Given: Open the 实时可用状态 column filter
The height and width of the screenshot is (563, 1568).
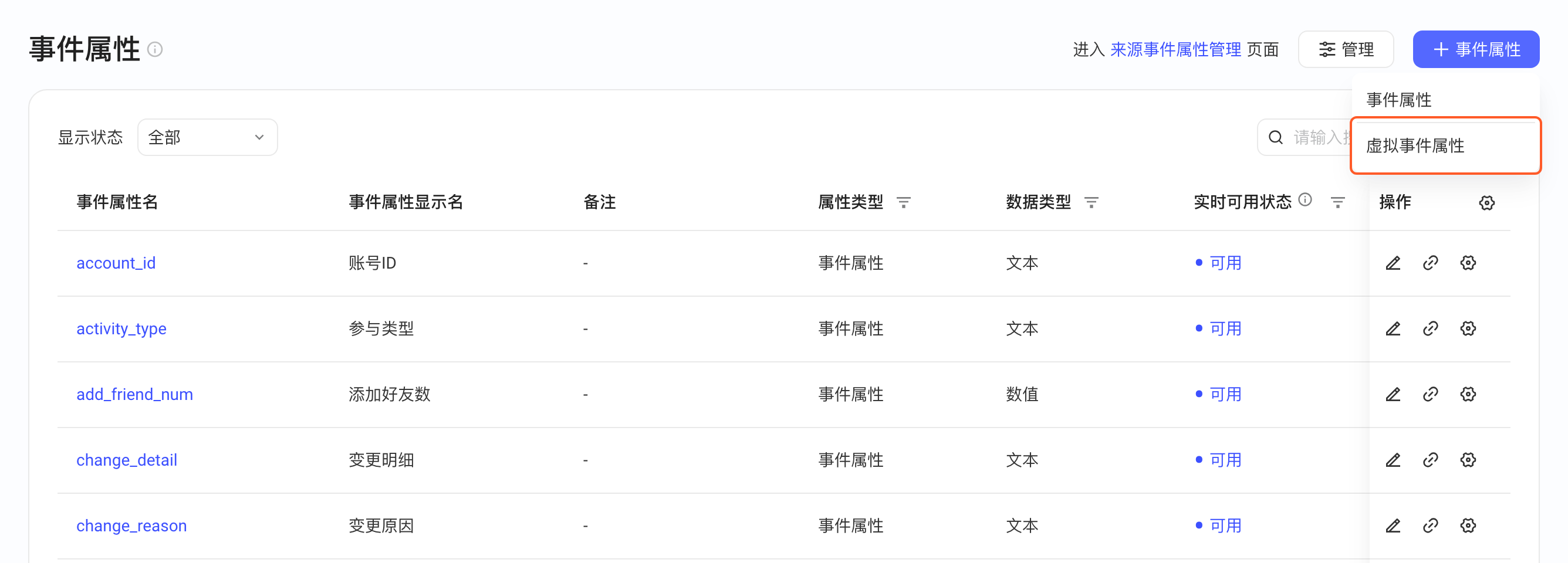Looking at the screenshot, I should click(x=1338, y=202).
